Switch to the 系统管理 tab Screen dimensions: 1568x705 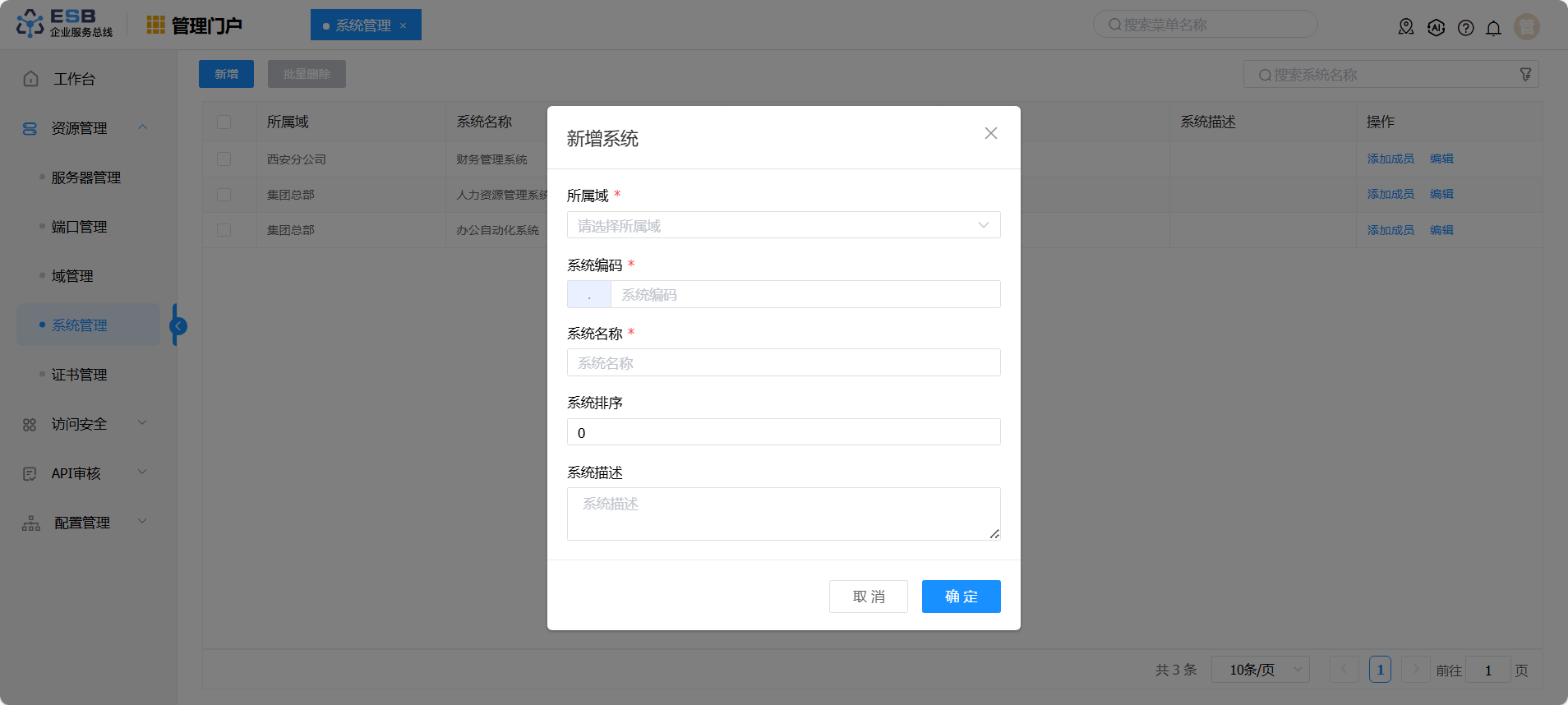[x=363, y=25]
